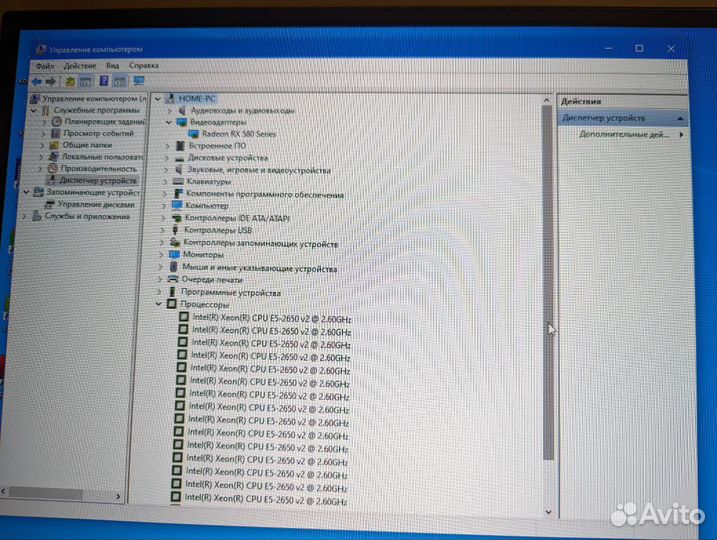Click the Процессоры chip icon
Image resolution: width=717 pixels, height=540 pixels.
(x=171, y=304)
